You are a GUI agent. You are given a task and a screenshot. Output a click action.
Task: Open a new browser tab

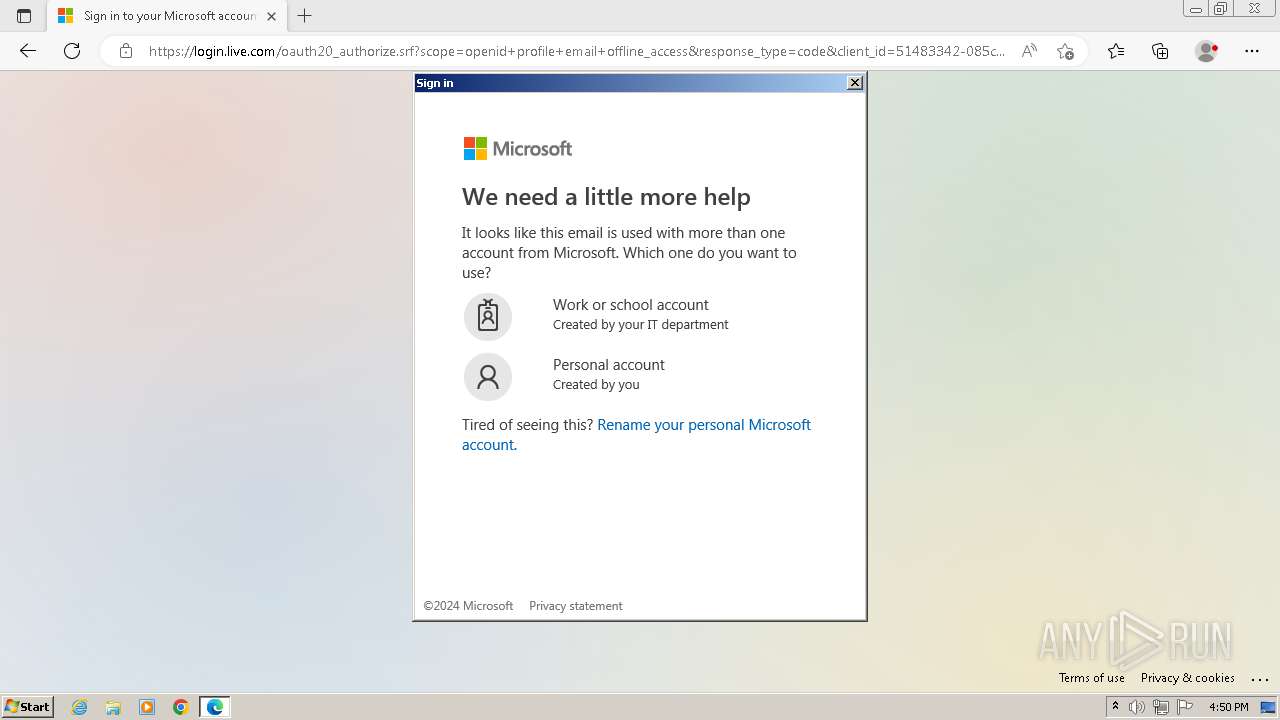tap(305, 16)
